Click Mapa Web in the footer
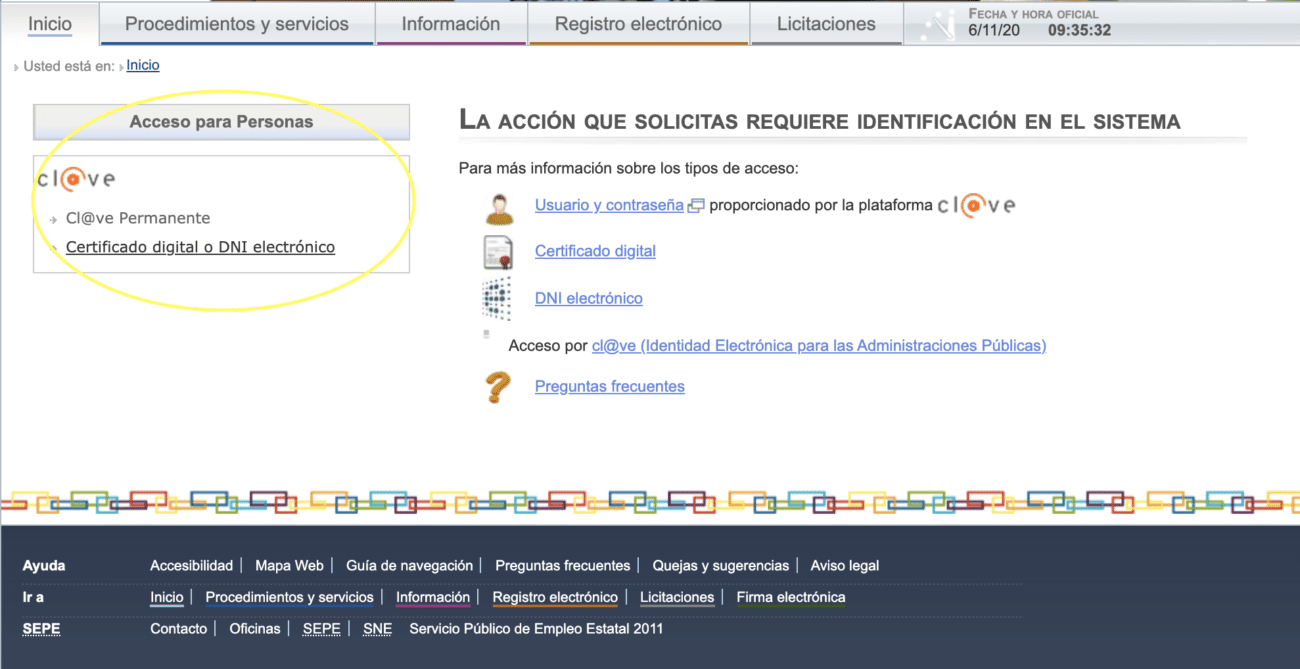 point(289,565)
